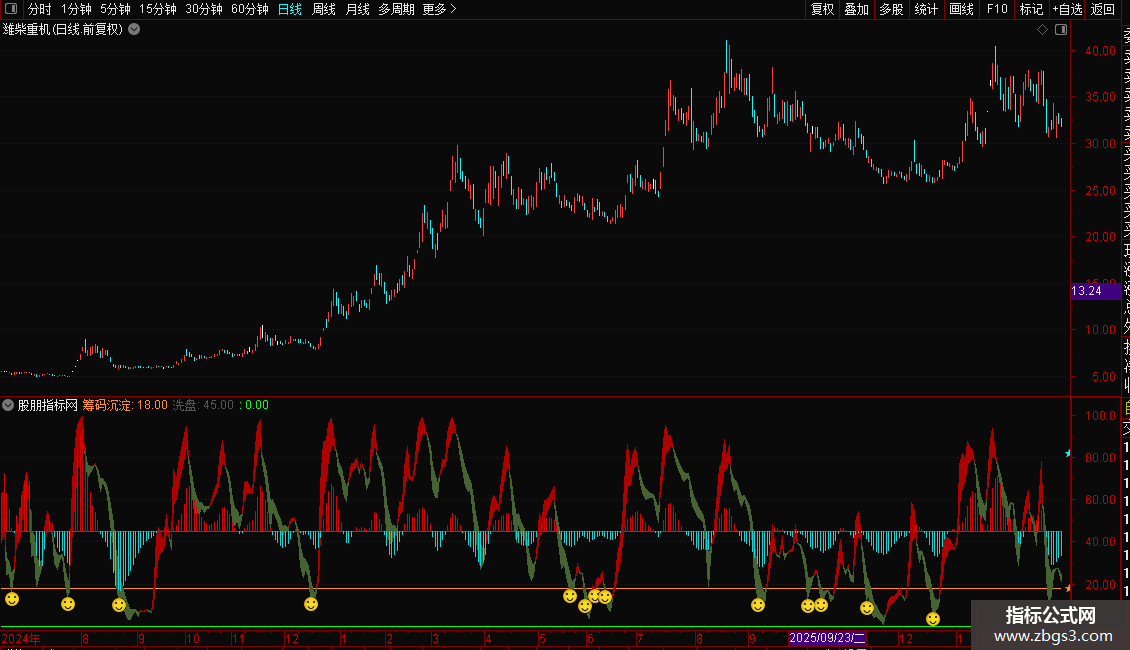Select the 1分钟 period tab
Screen dimensions: 1130x650
pos(76,9)
